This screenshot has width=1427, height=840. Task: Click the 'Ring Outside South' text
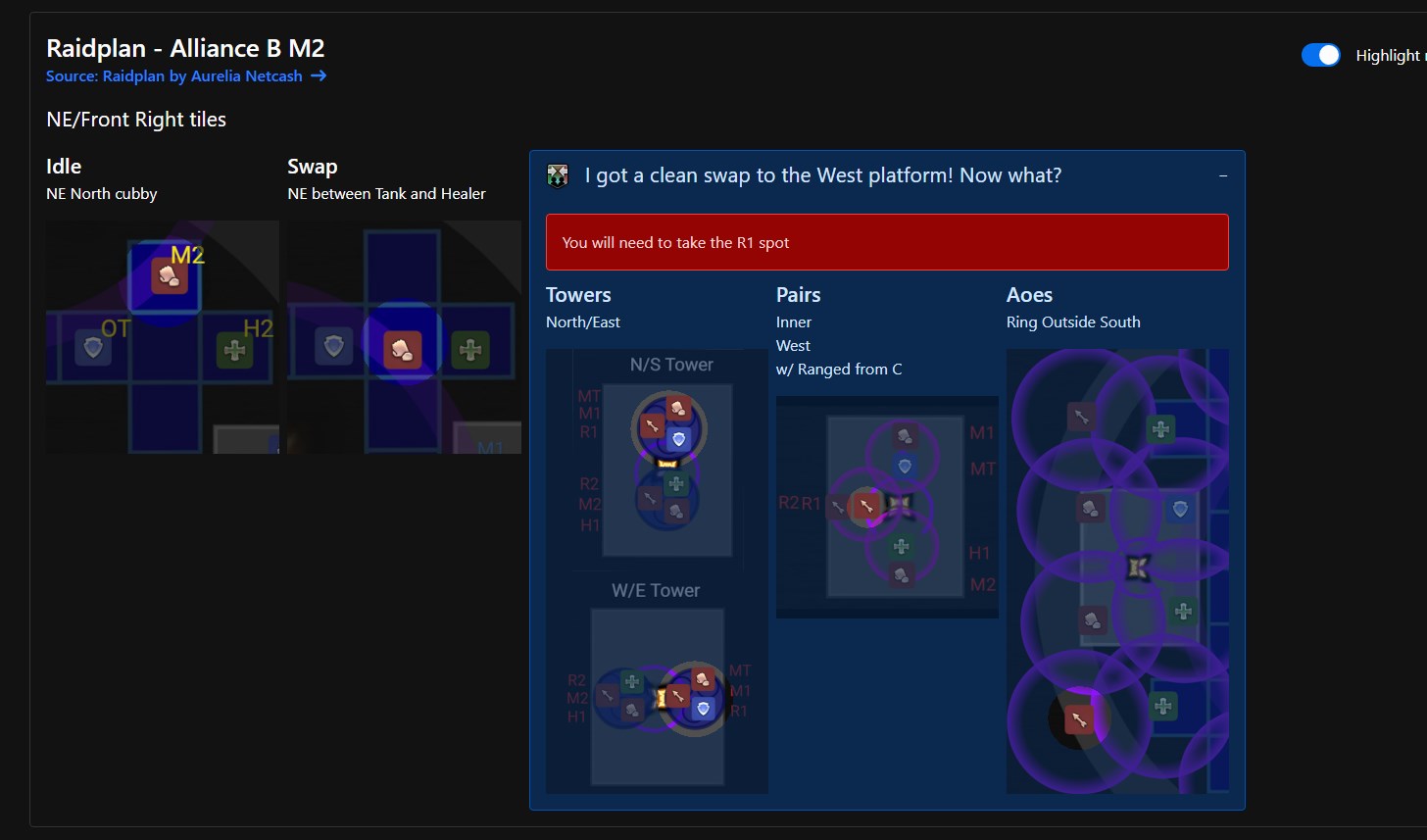point(1073,322)
